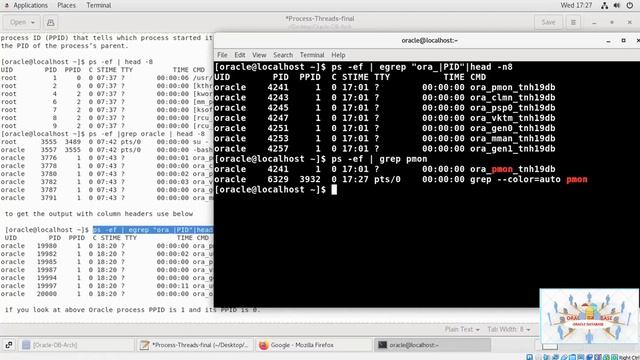Click the terminal icon in taskbar
This screenshot has height=360, width=640.
click(382, 345)
